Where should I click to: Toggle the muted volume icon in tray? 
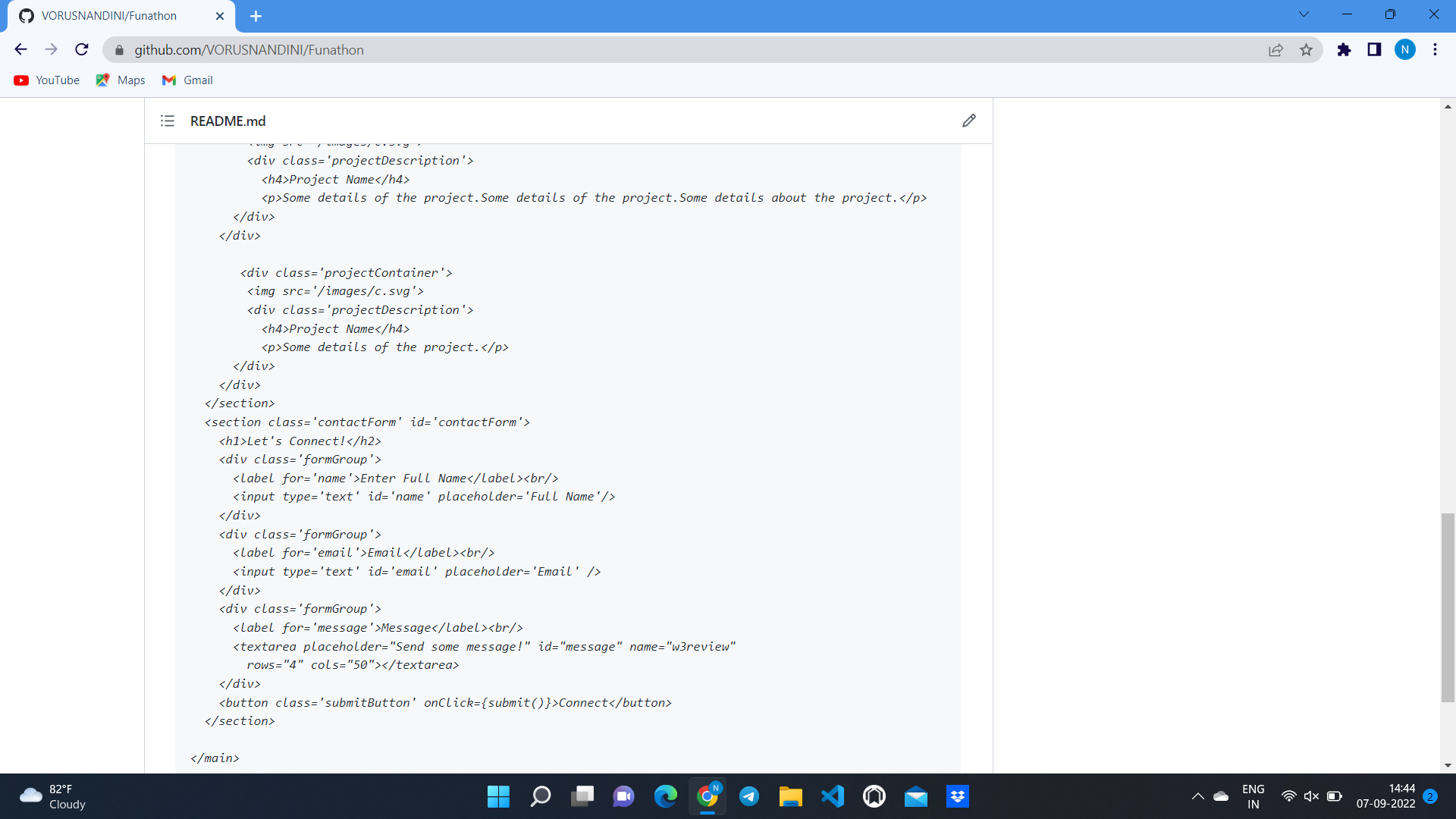coord(1311,796)
